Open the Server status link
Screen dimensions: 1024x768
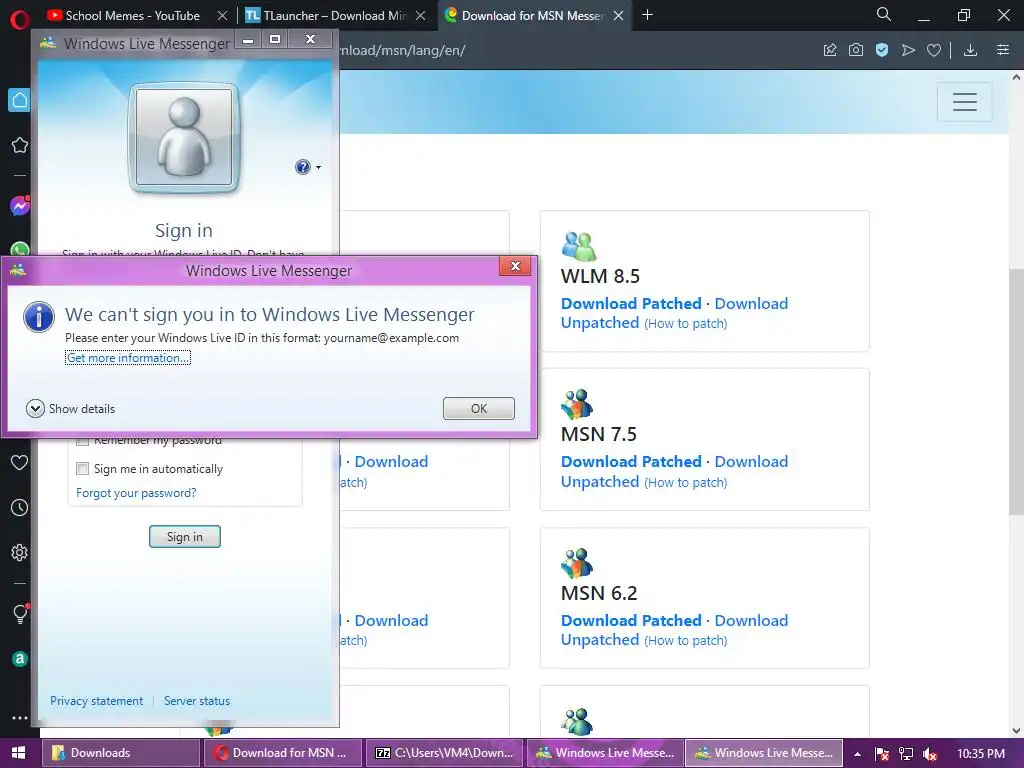pyautogui.click(x=197, y=701)
